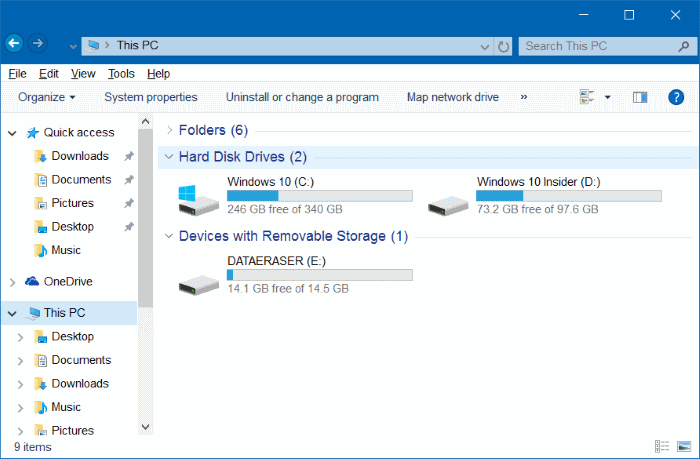This screenshot has width=700, height=459.
Task: Collapse the Hard Disk Drives group
Action: coord(169,157)
